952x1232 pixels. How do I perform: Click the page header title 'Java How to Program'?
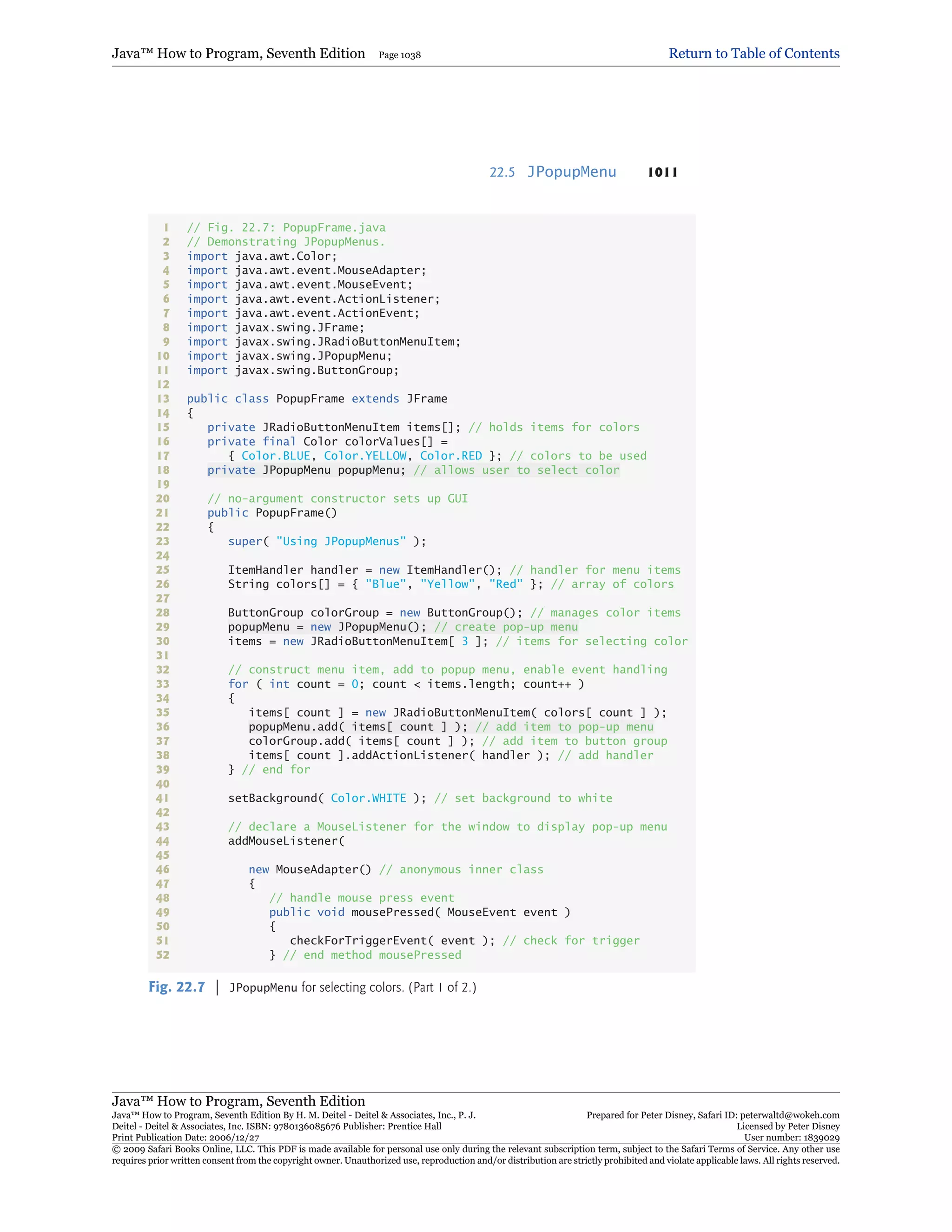point(238,53)
